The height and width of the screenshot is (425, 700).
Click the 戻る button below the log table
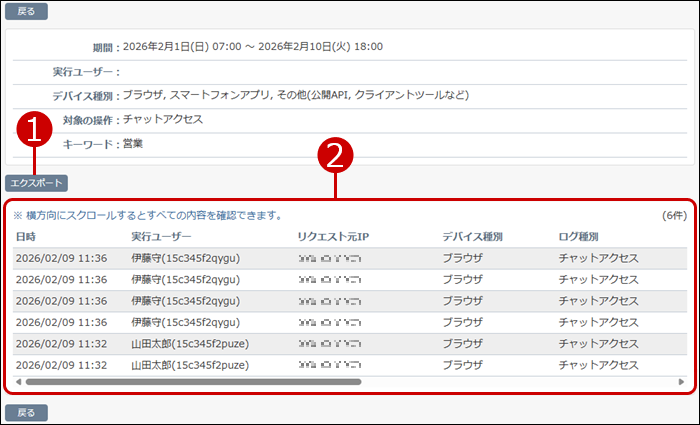[26, 412]
